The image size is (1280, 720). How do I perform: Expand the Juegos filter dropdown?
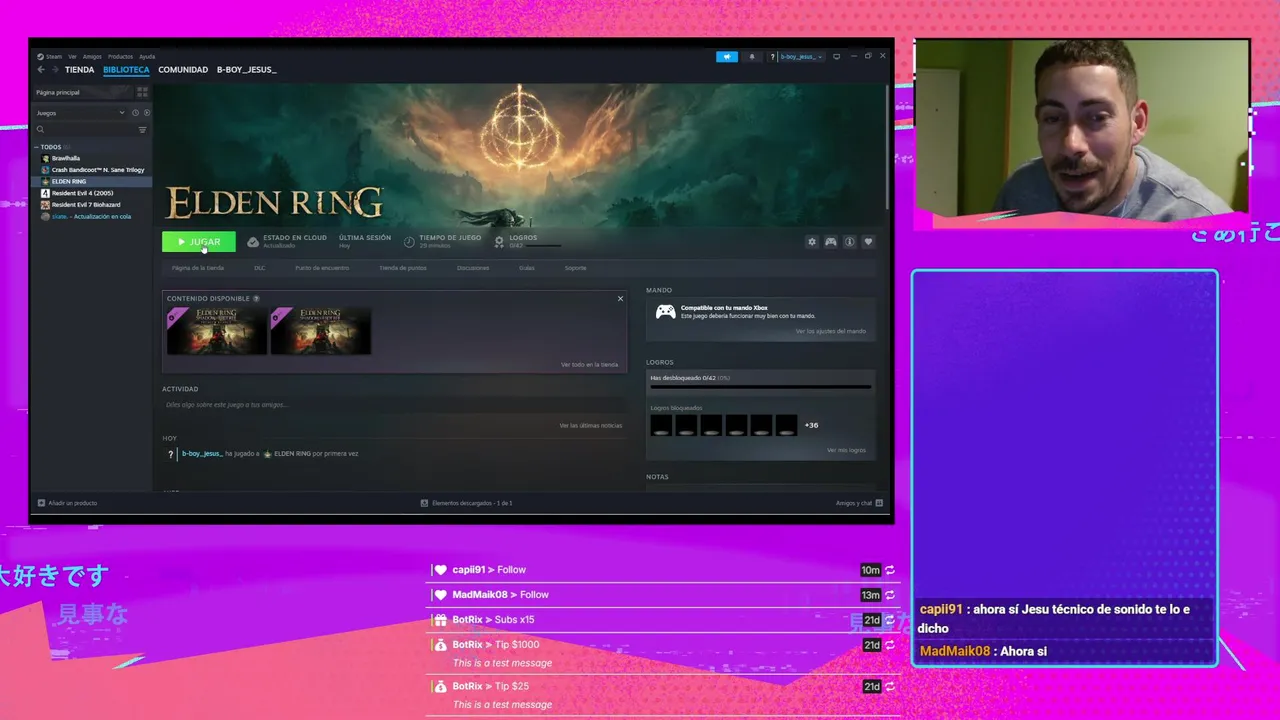[x=80, y=113]
